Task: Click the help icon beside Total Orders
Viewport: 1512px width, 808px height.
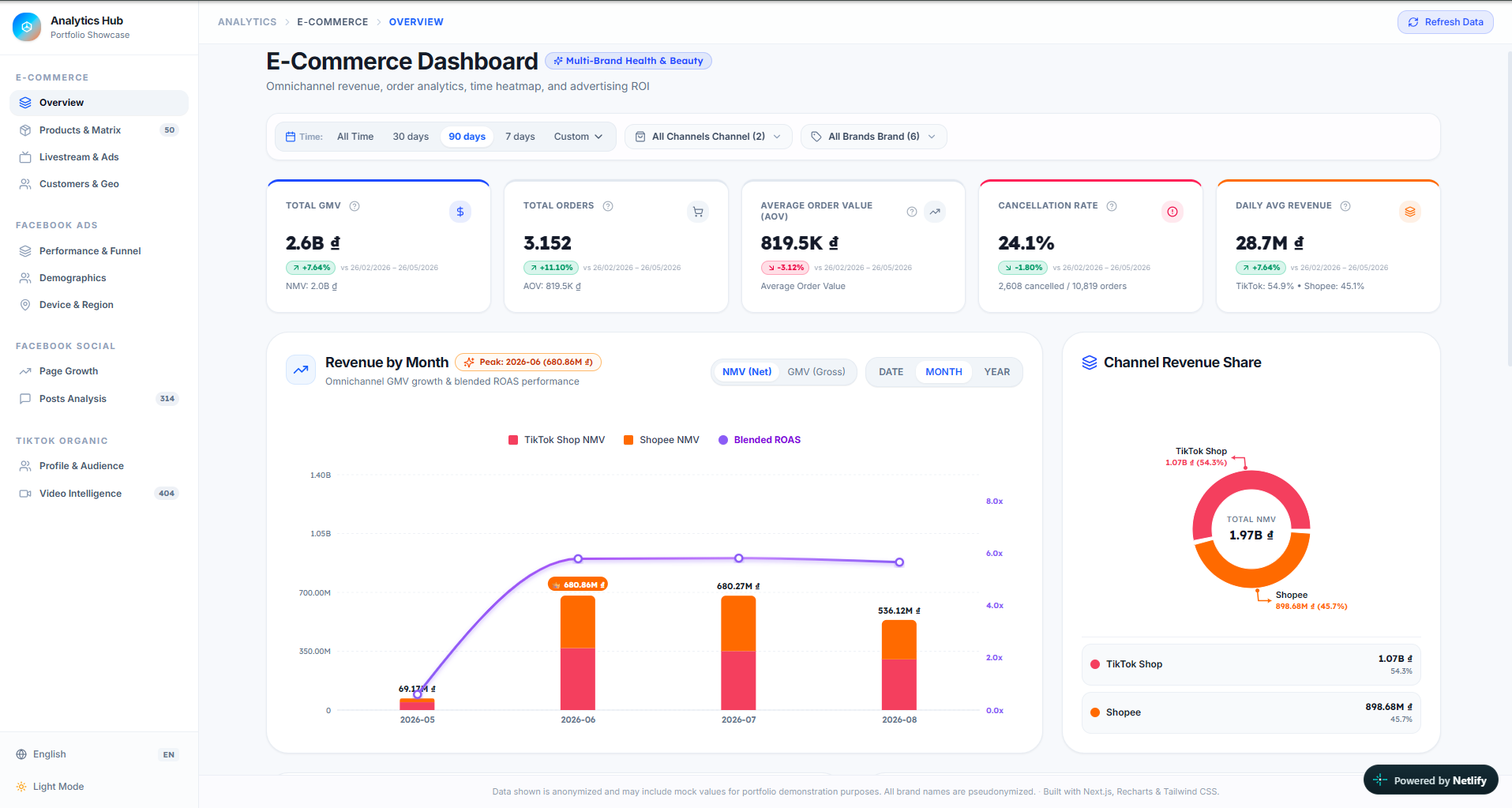Action: click(x=608, y=206)
